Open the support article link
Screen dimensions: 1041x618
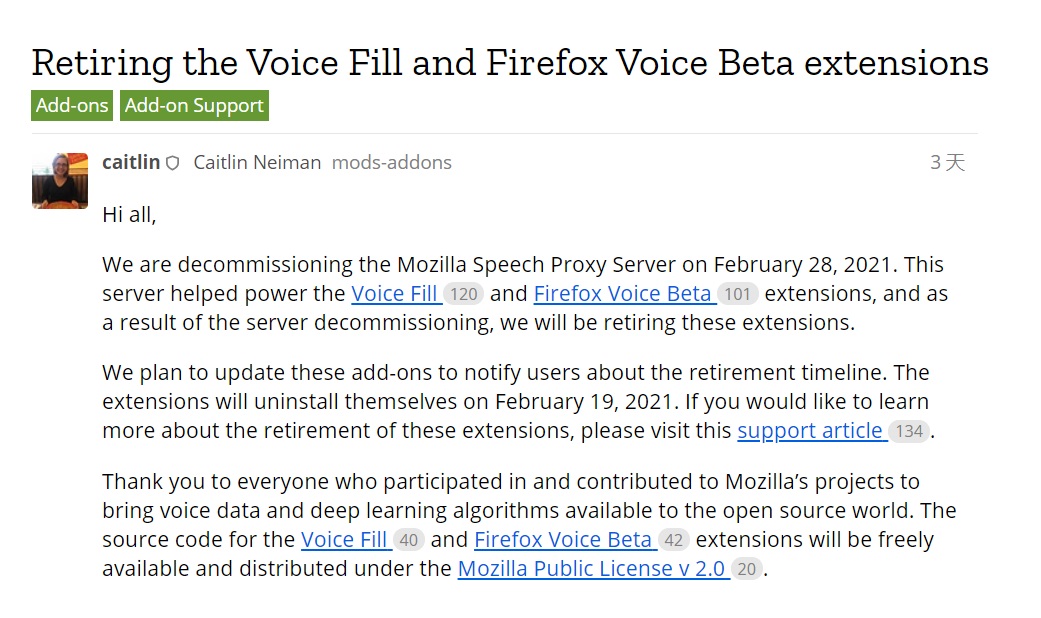810,431
